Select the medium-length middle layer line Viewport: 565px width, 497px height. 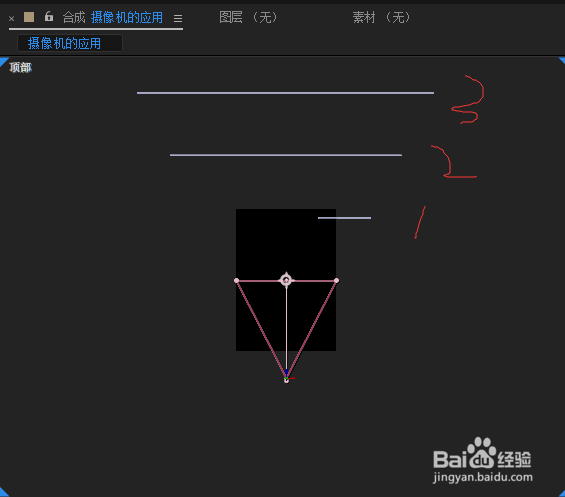(x=286, y=155)
